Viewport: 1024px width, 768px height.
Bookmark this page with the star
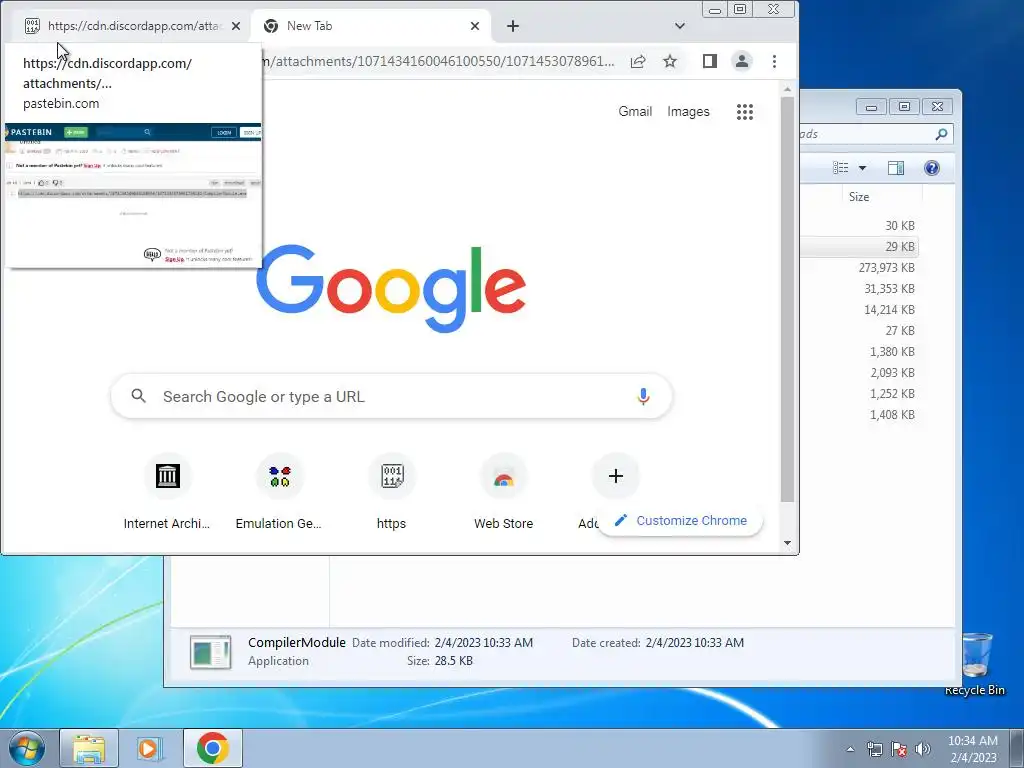pos(669,61)
